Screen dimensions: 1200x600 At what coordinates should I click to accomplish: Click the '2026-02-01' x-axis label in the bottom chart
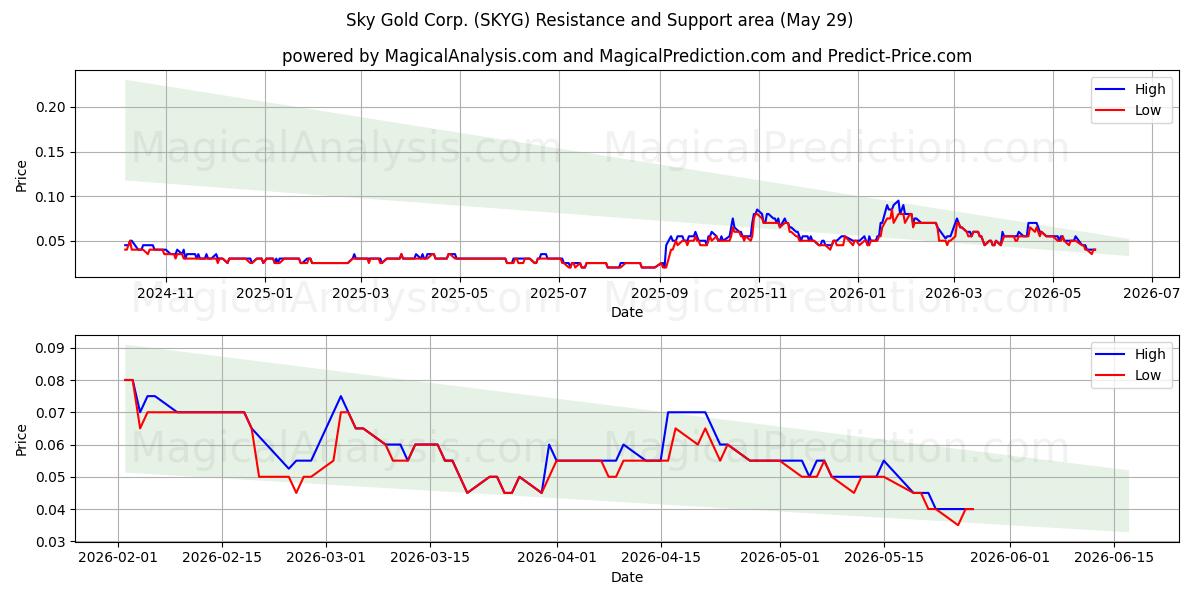pyautogui.click(x=119, y=558)
